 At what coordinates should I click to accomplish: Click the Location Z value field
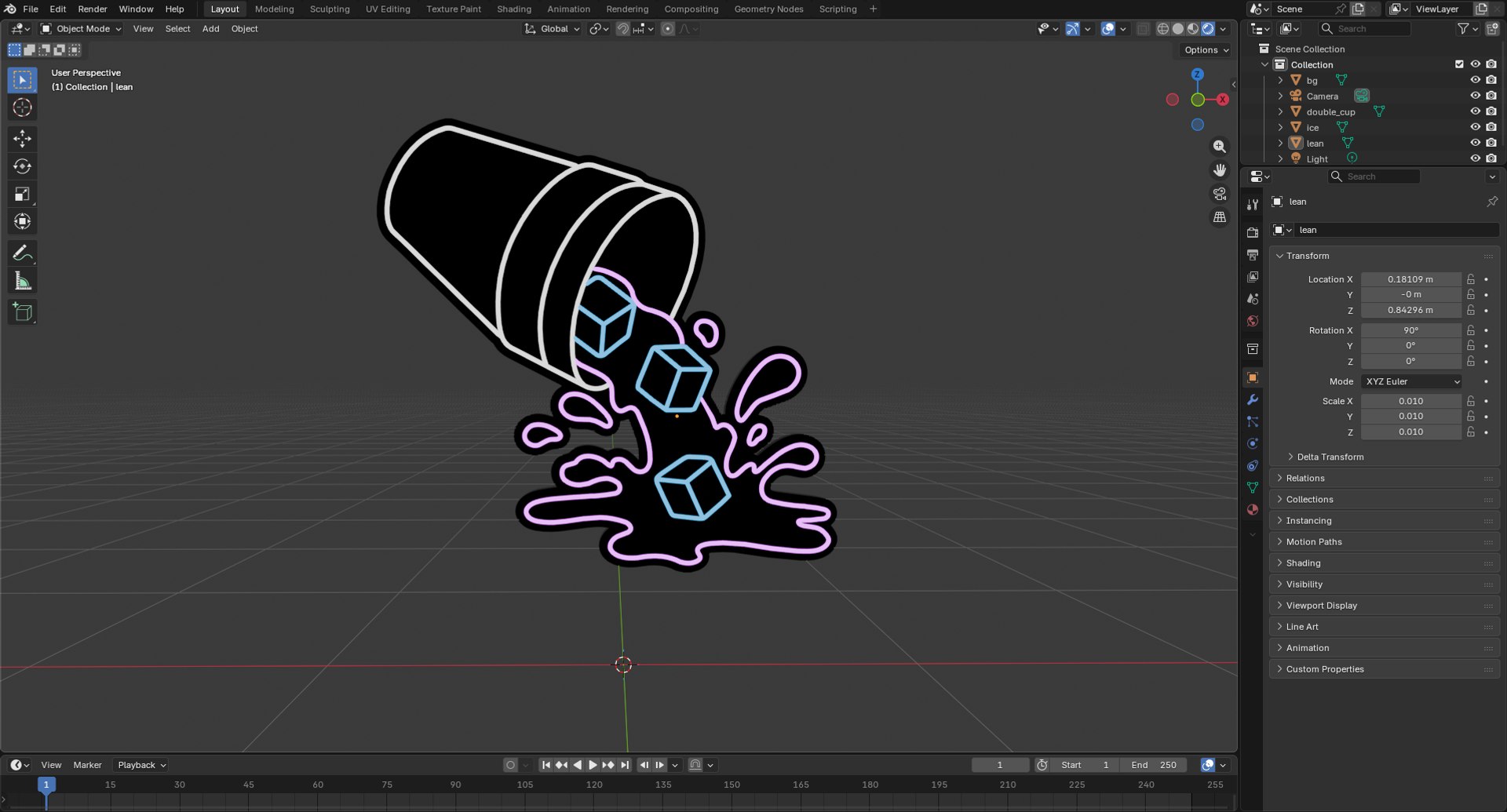coord(1410,311)
